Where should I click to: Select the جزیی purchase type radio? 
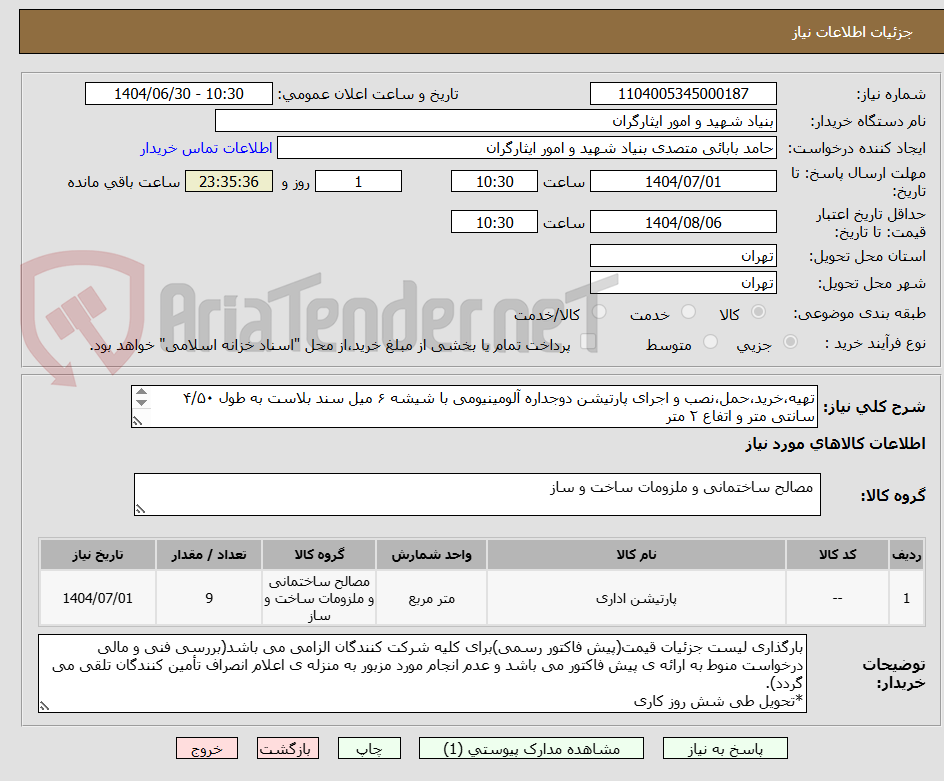(790, 342)
